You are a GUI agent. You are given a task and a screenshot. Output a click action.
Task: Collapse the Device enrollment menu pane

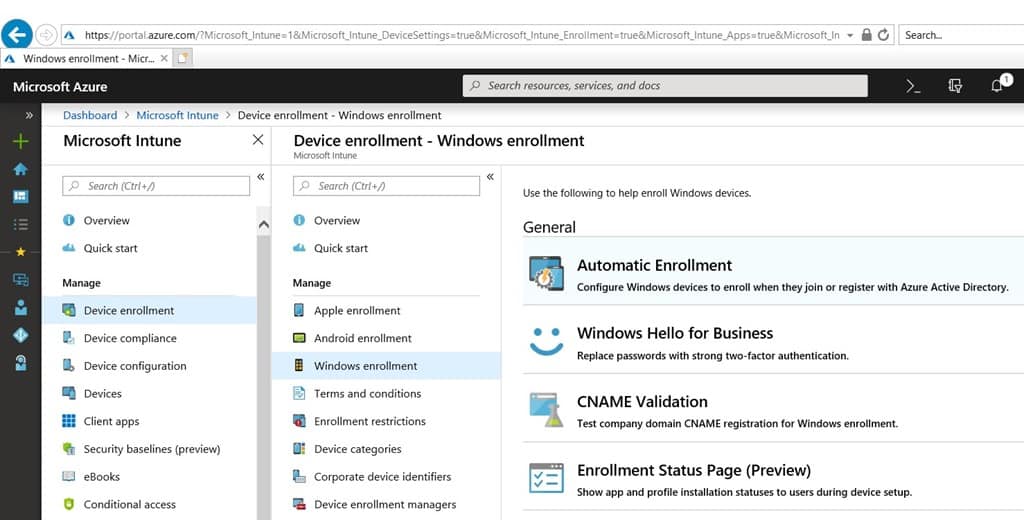[490, 177]
